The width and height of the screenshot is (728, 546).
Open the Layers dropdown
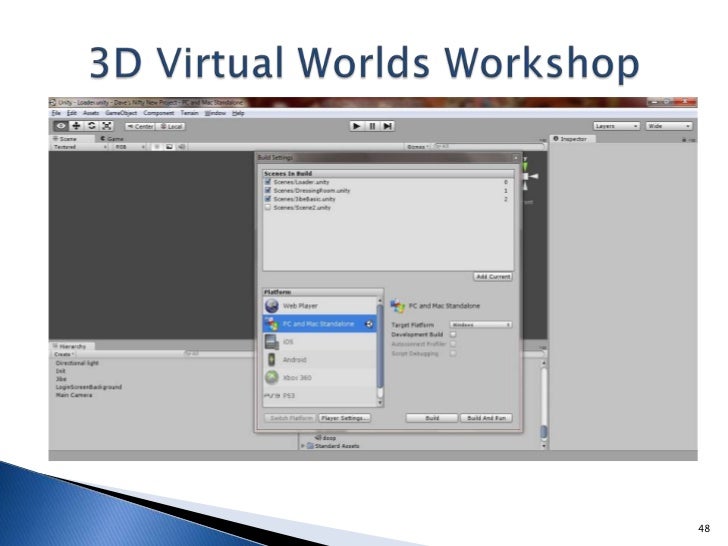click(x=616, y=126)
